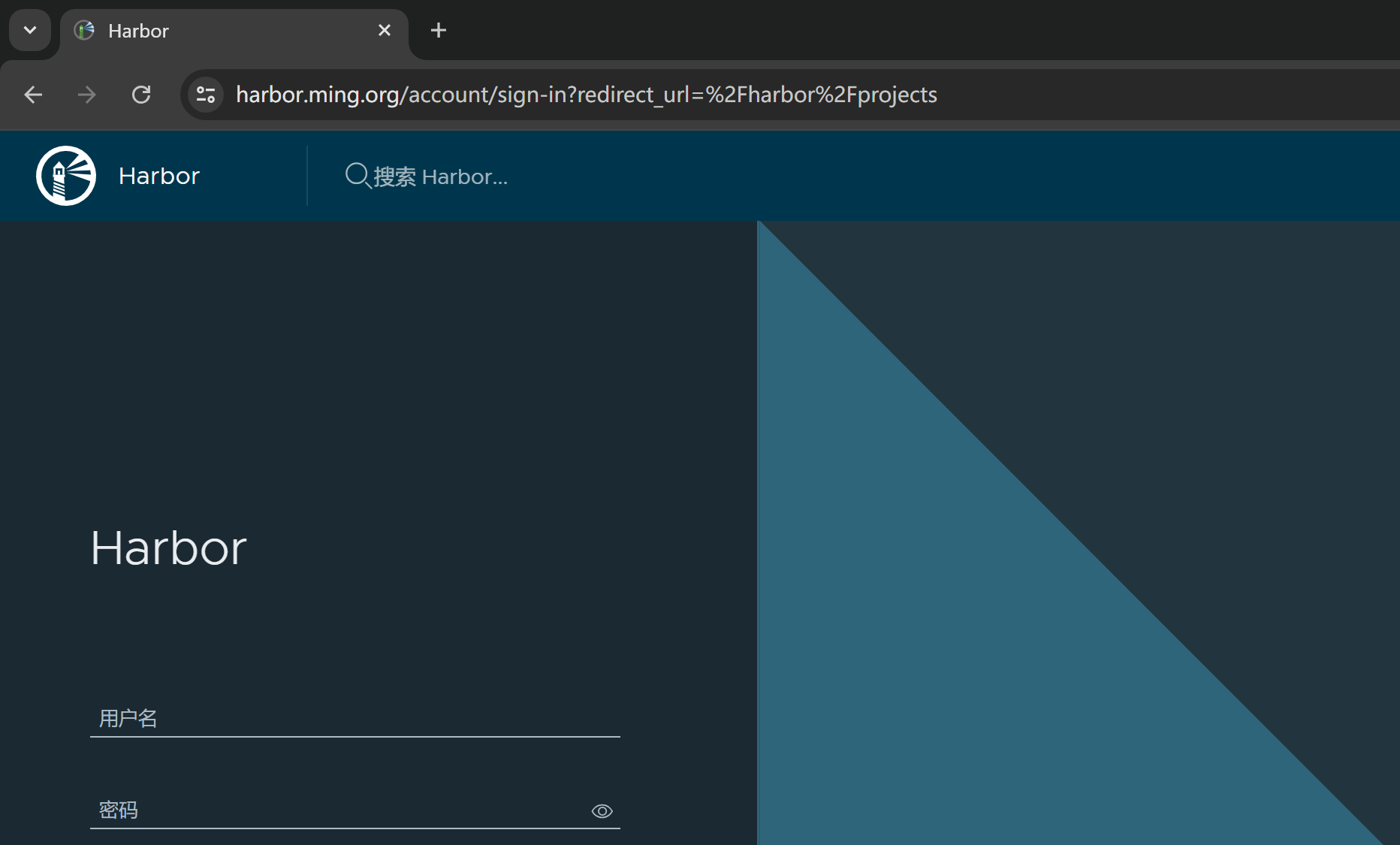This screenshot has height=845, width=1400.
Task: Open the tab search chevron dropdown
Action: click(30, 30)
